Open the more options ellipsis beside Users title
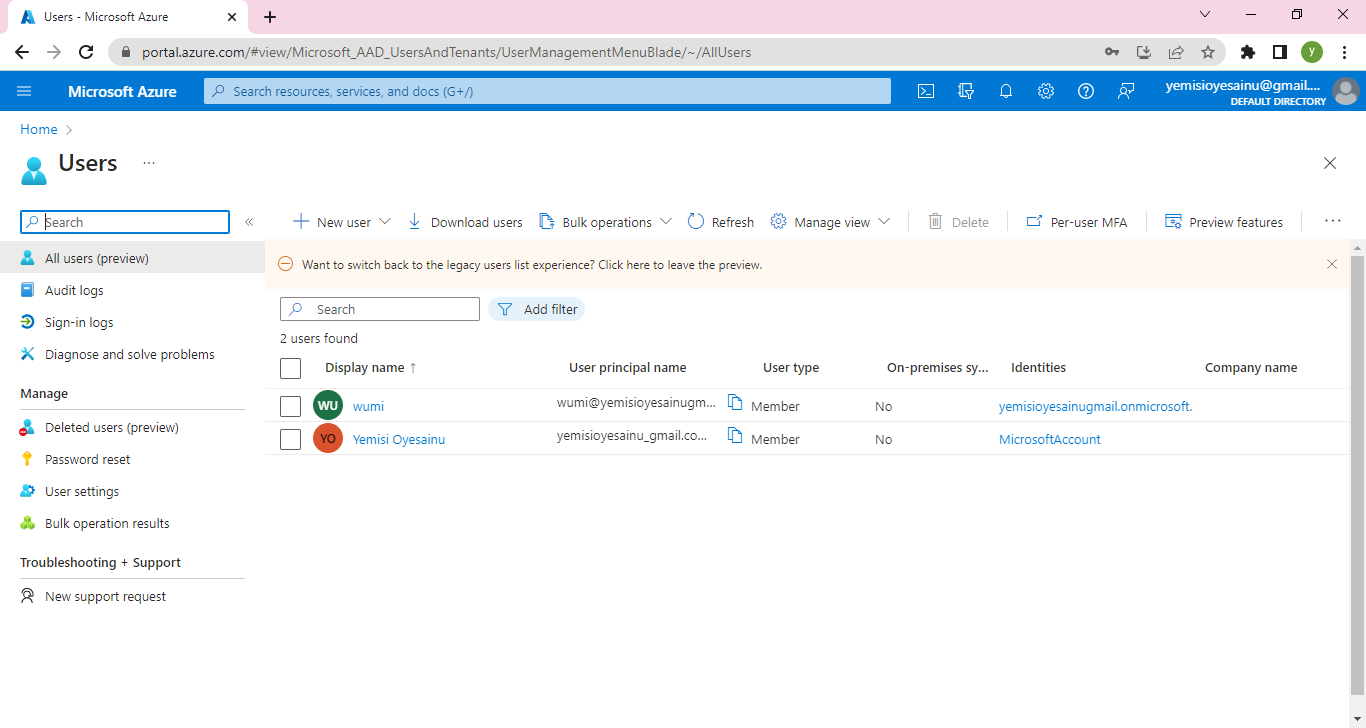The image size is (1366, 728). 149,162
